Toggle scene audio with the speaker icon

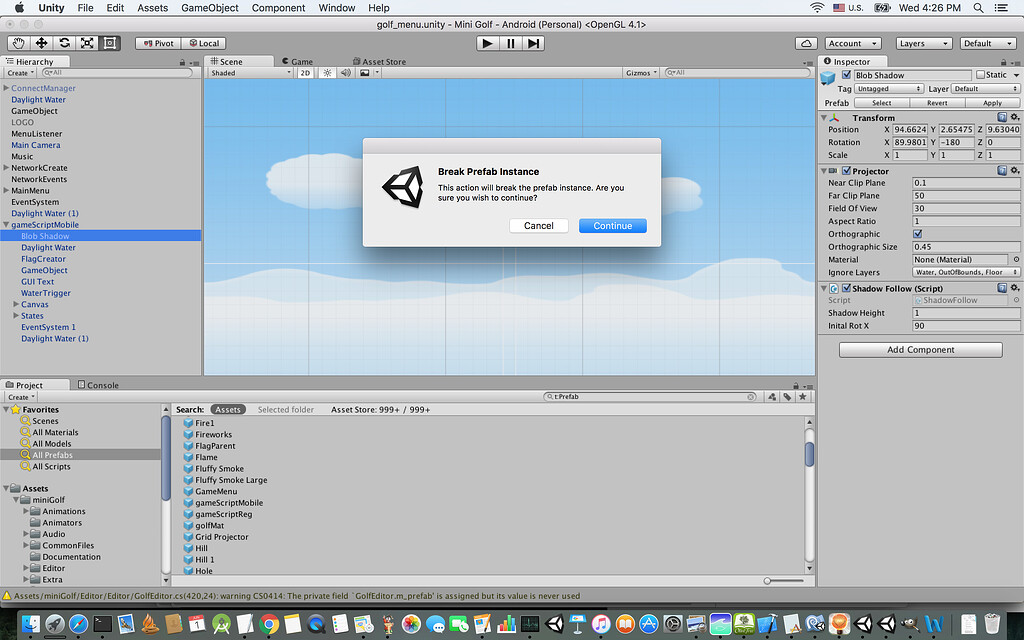[345, 72]
